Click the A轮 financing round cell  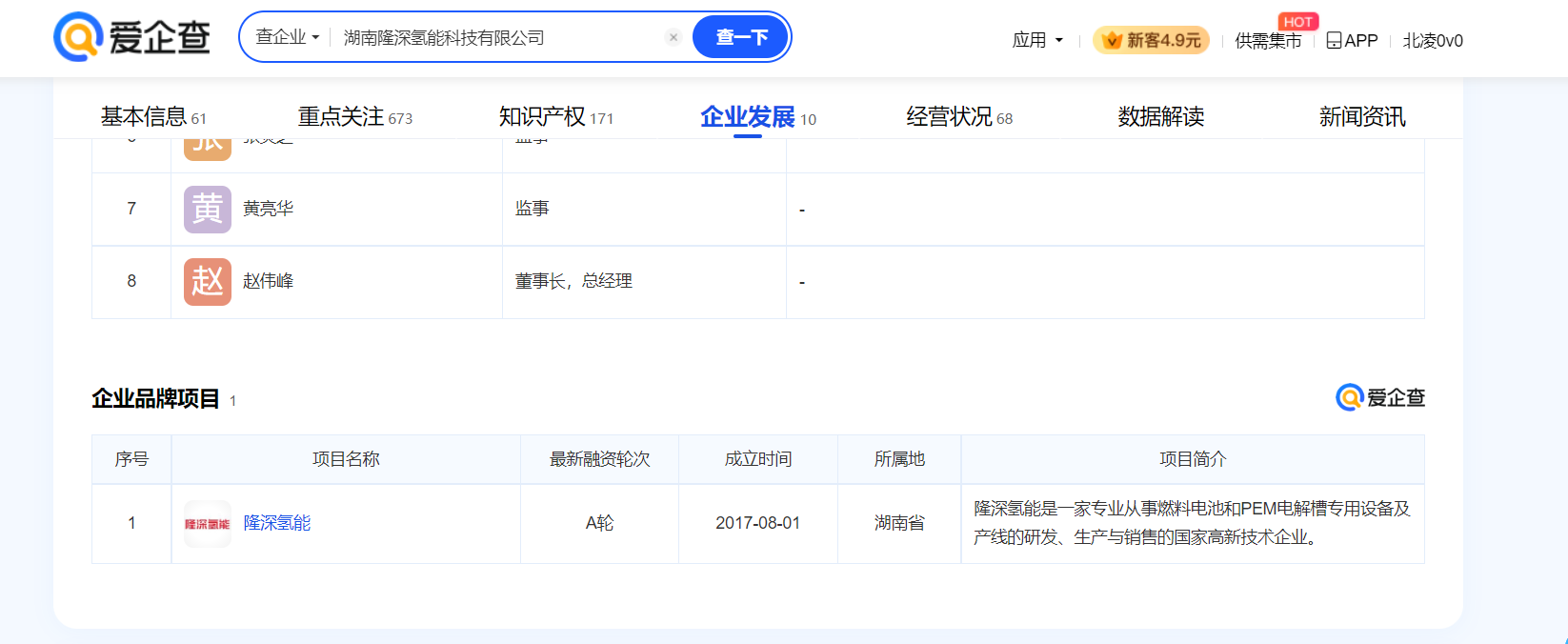pos(599,524)
